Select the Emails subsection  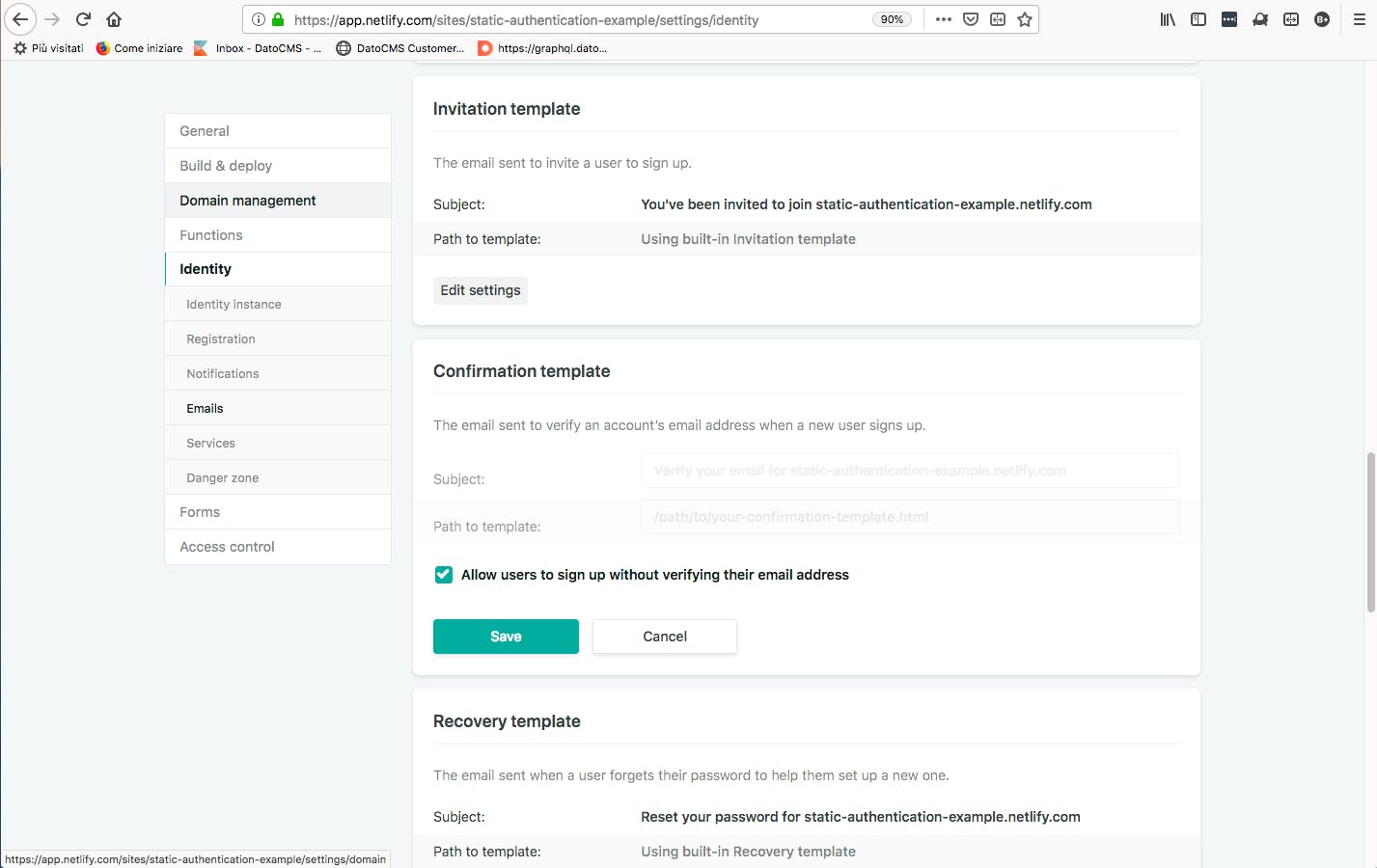tap(278, 408)
